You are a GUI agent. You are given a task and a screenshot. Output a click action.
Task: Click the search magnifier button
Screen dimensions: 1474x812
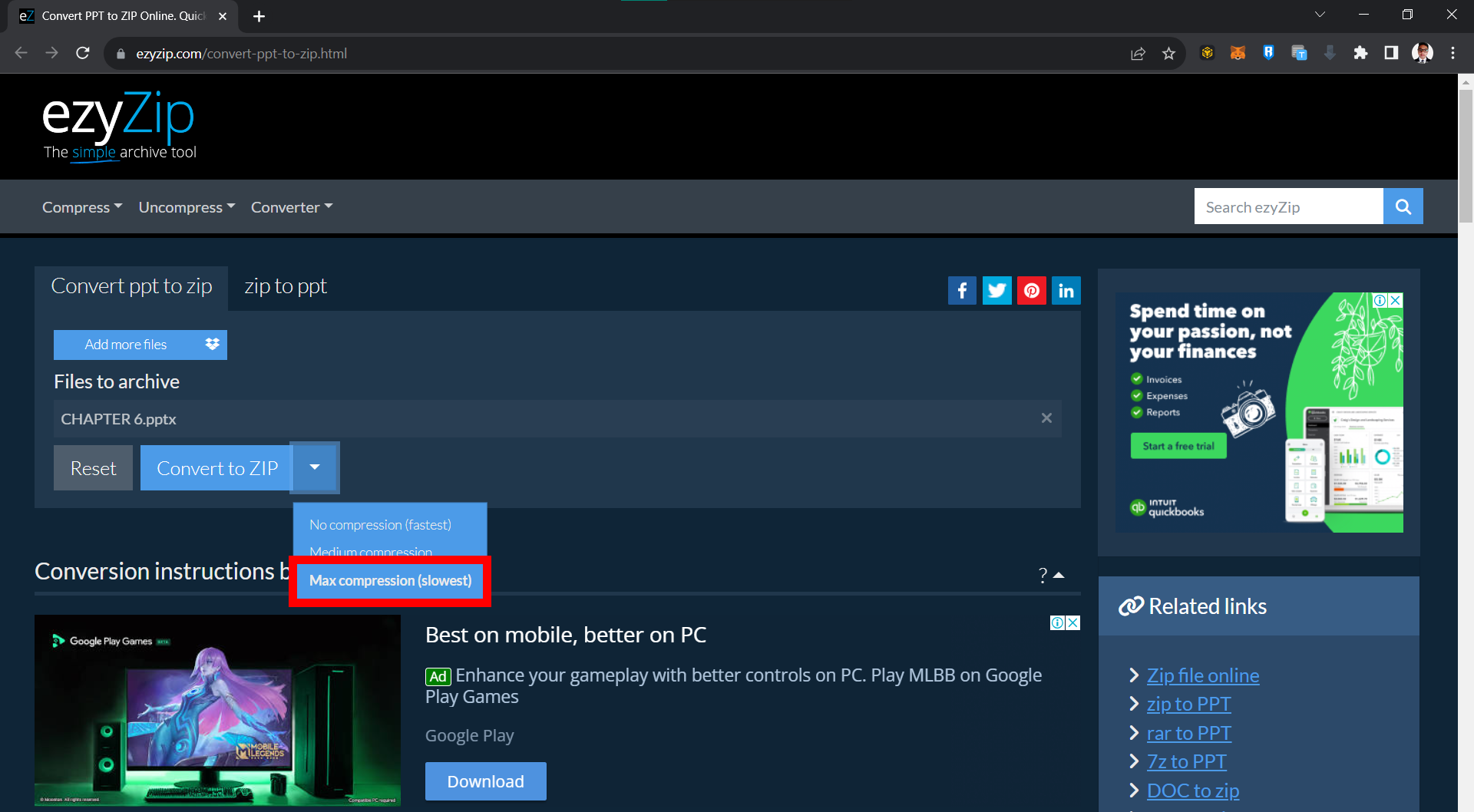[1403, 206]
